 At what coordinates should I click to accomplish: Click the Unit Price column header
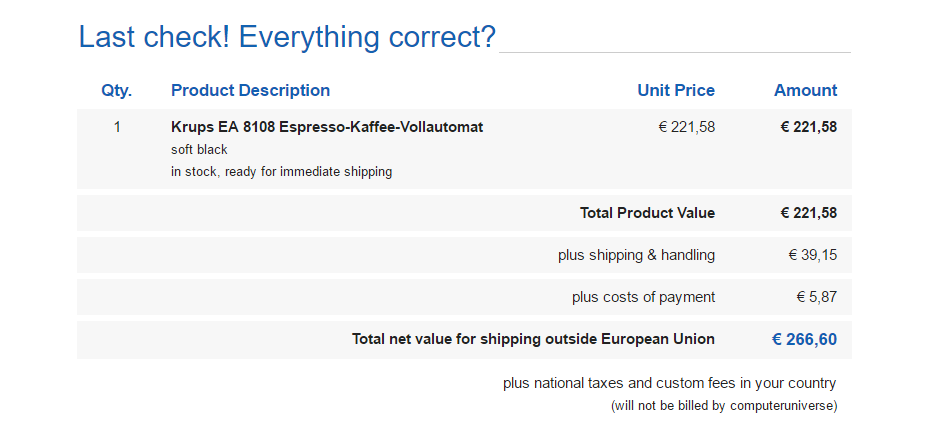click(x=676, y=91)
